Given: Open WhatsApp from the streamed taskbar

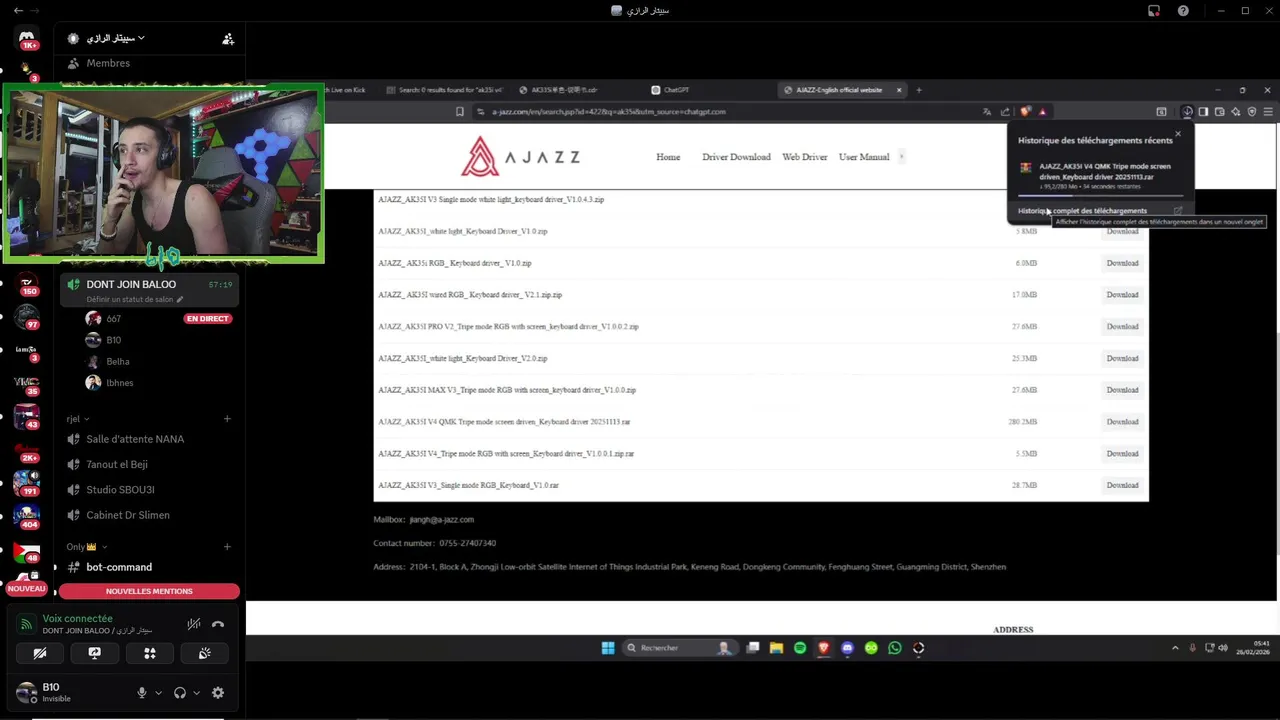Looking at the screenshot, I should point(895,648).
